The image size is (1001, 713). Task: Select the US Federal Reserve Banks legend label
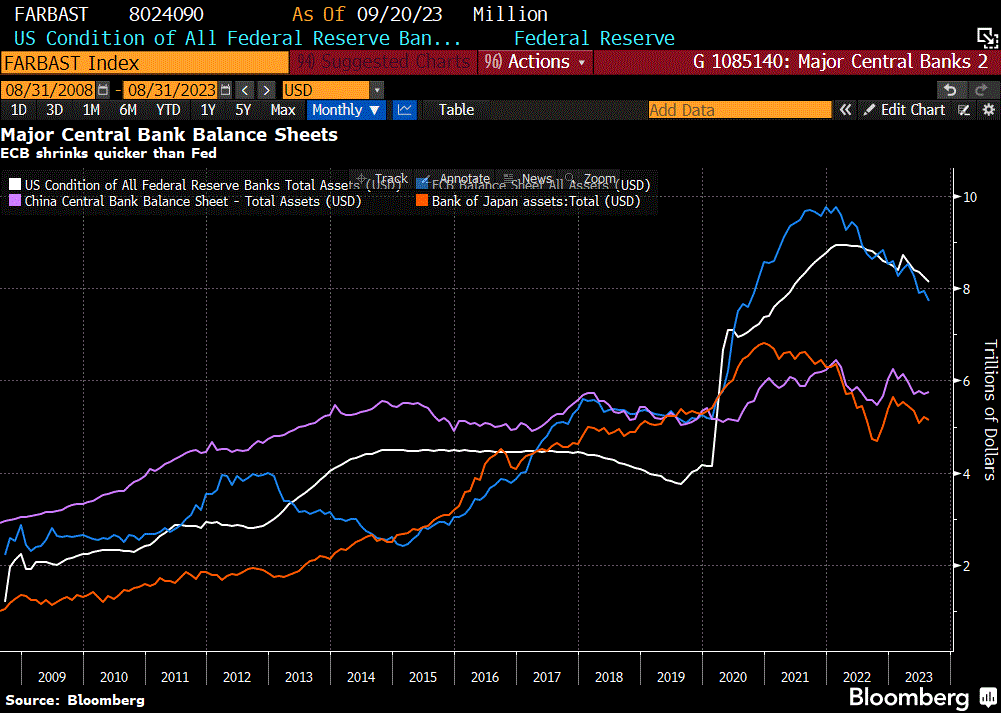pos(214,185)
